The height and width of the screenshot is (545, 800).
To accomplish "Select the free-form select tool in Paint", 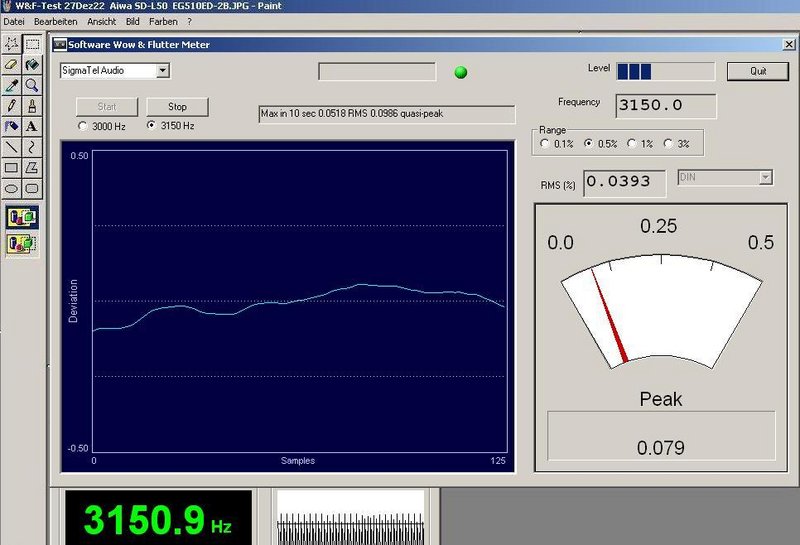I will click(12, 44).
